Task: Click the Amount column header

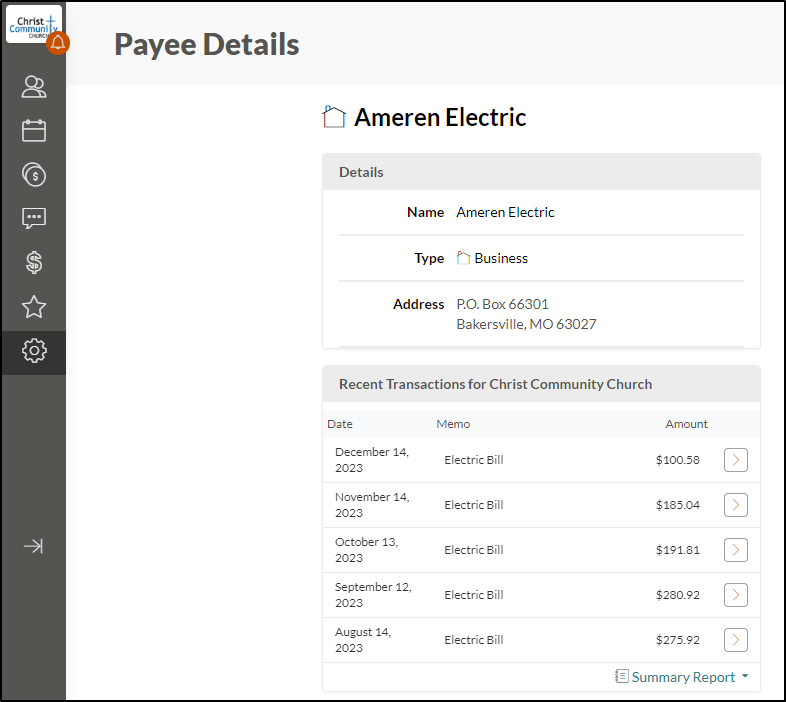Action: [x=686, y=424]
